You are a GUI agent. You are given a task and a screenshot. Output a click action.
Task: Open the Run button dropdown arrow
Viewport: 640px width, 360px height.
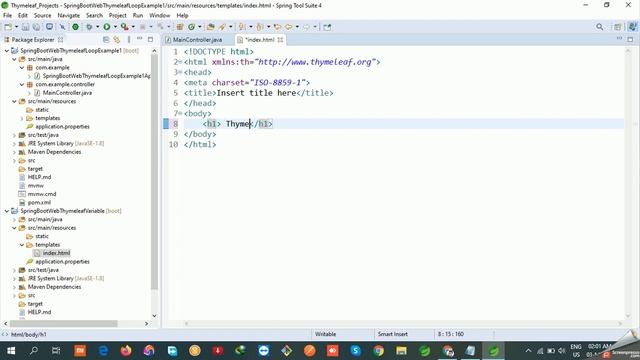[x=115, y=27]
